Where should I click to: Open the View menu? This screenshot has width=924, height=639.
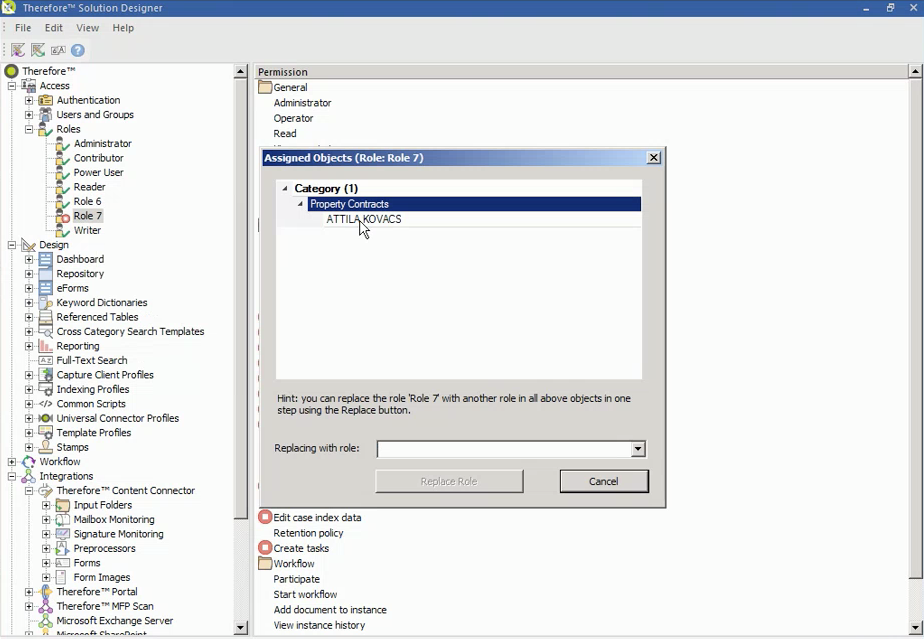pos(87,27)
